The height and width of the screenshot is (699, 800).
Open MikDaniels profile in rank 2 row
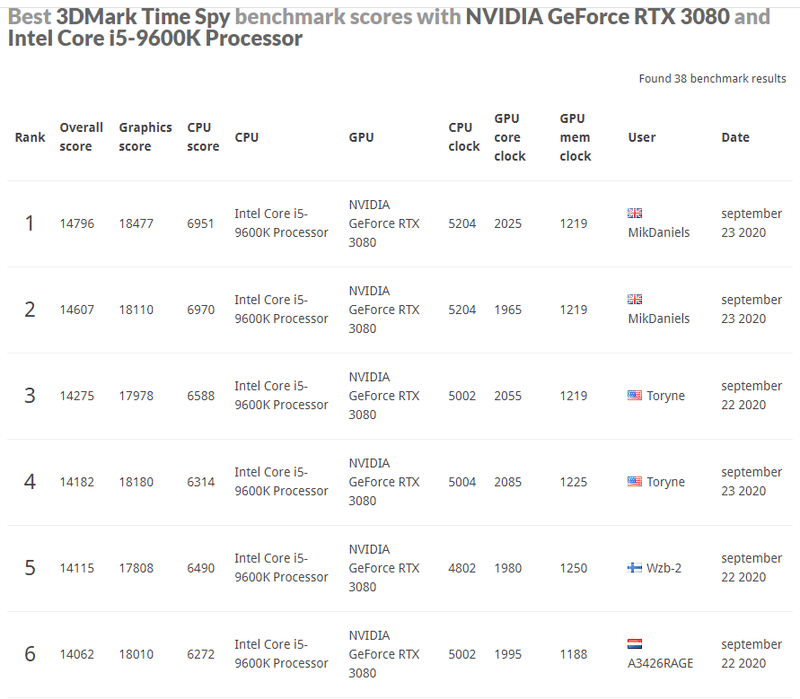(658, 319)
